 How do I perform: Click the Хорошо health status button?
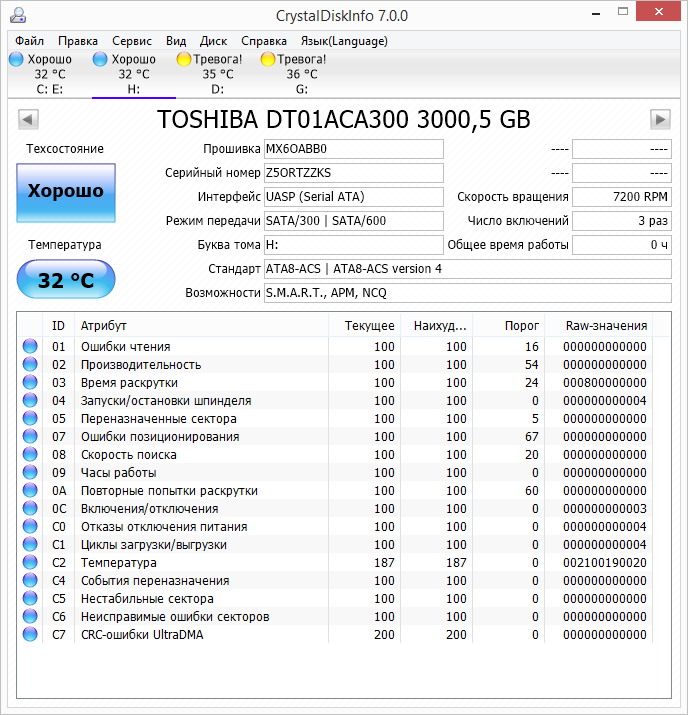pyautogui.click(x=66, y=193)
